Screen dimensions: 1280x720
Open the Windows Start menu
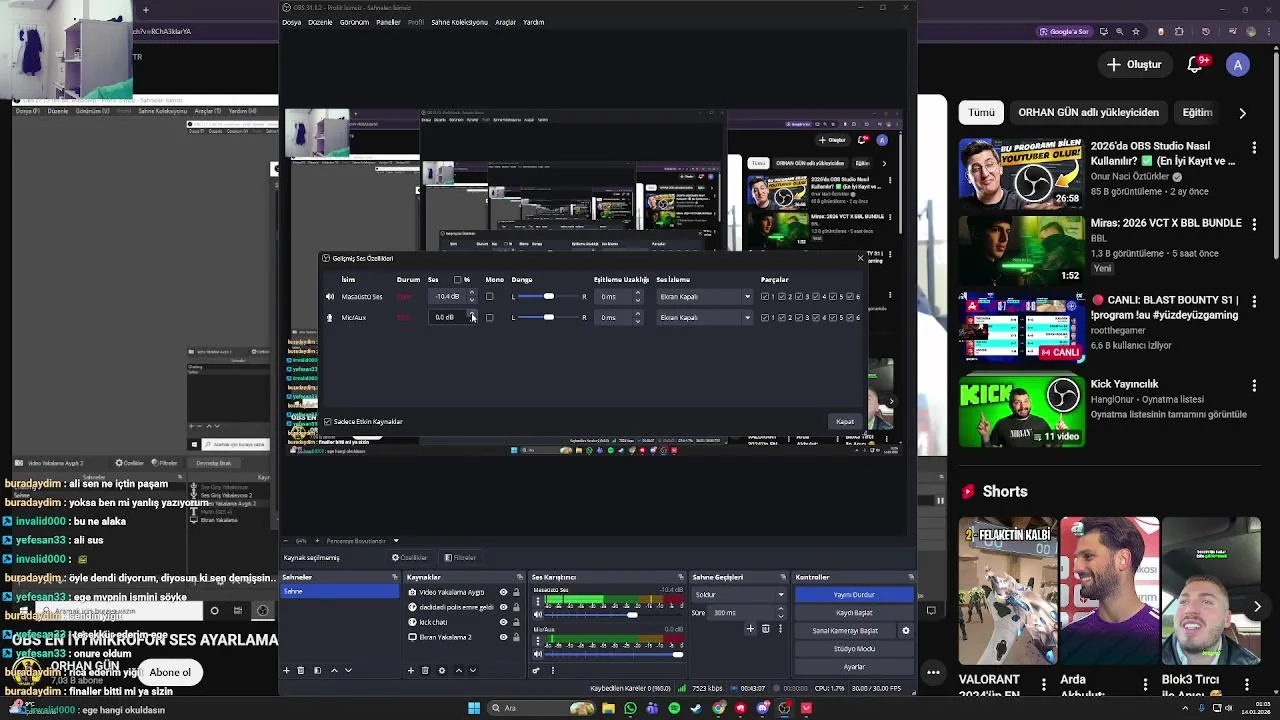(474, 708)
